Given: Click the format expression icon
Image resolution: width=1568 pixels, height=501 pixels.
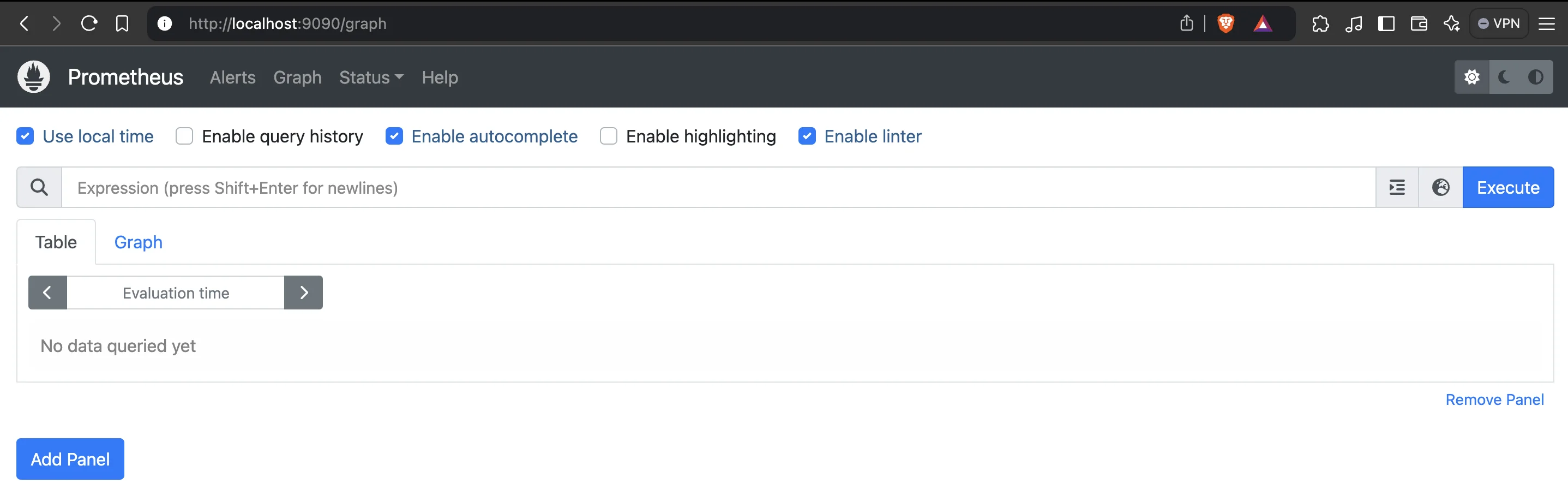Looking at the screenshot, I should pyautogui.click(x=1397, y=188).
